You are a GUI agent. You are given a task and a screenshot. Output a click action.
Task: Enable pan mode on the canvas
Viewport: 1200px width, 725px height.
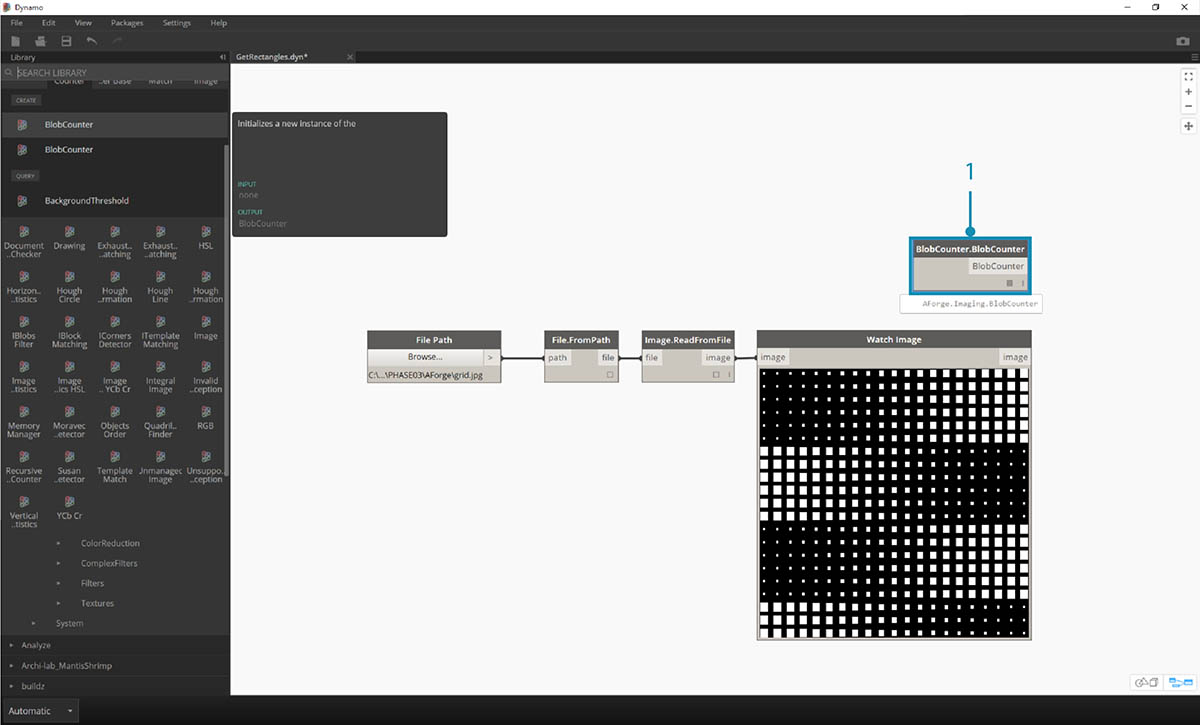tap(1188, 126)
